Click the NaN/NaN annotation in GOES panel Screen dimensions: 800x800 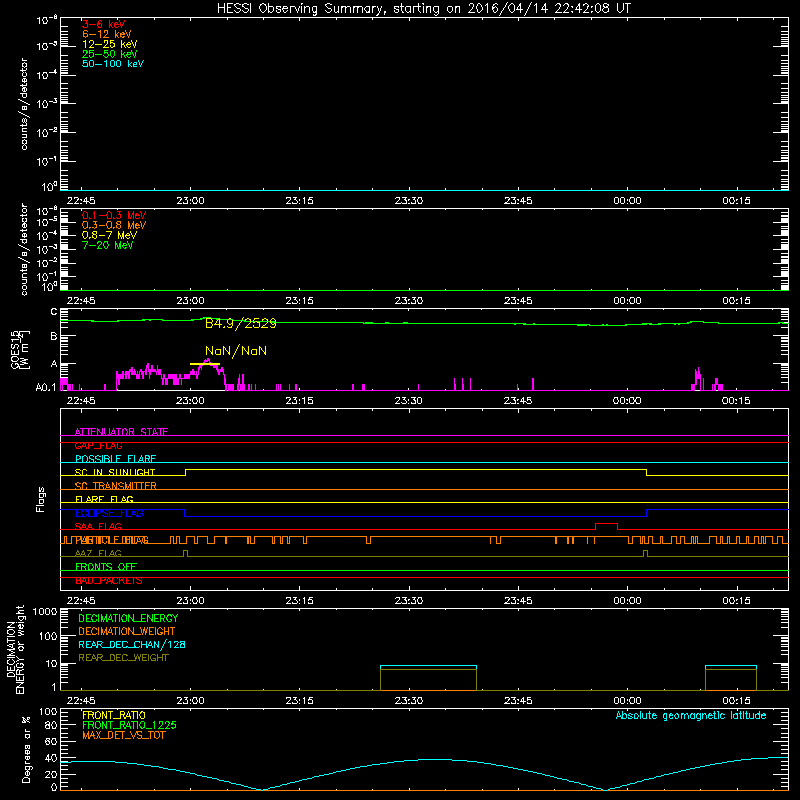click(x=236, y=351)
